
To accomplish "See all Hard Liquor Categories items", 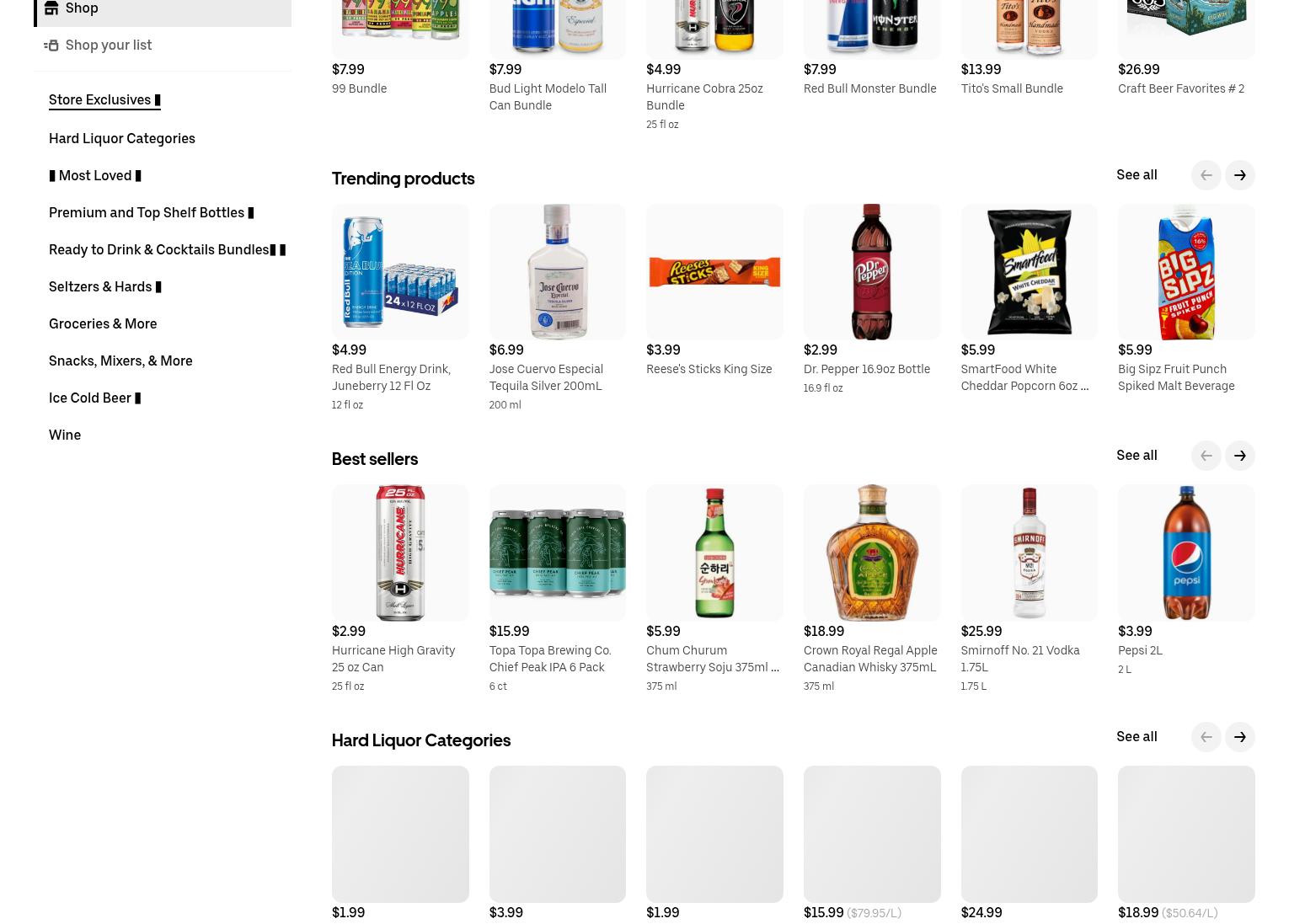I will (1137, 736).
